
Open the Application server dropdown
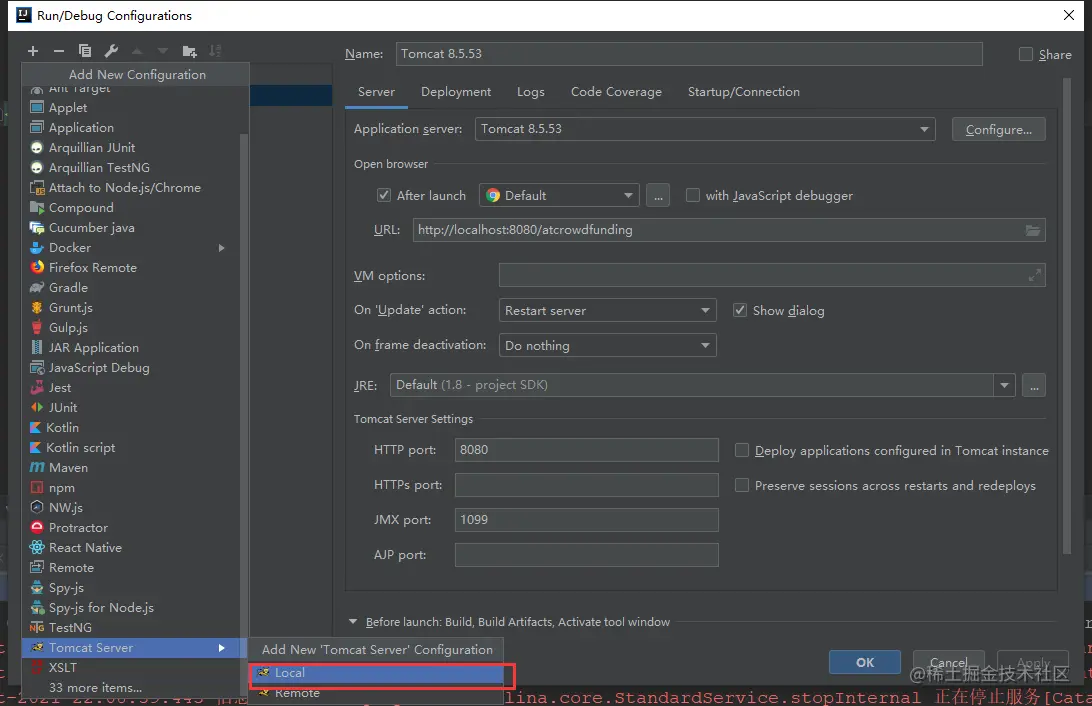coord(705,130)
